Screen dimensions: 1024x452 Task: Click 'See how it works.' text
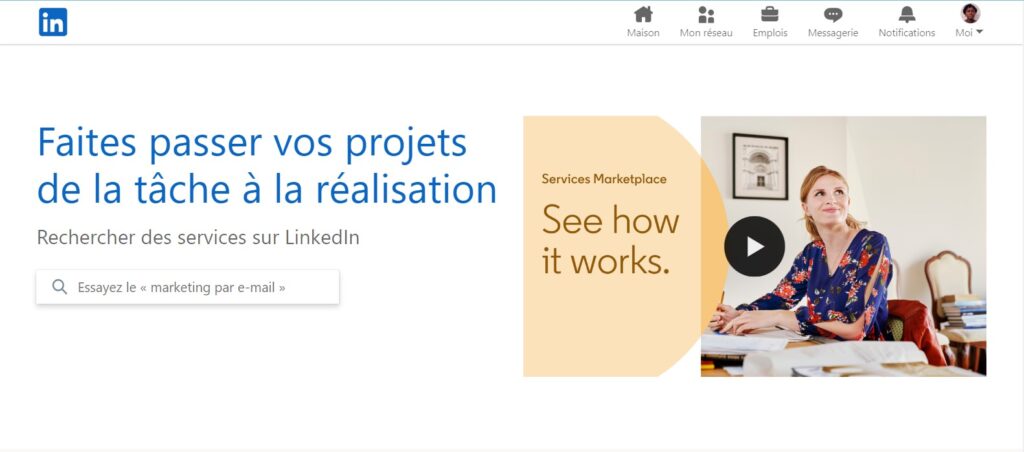pos(610,240)
